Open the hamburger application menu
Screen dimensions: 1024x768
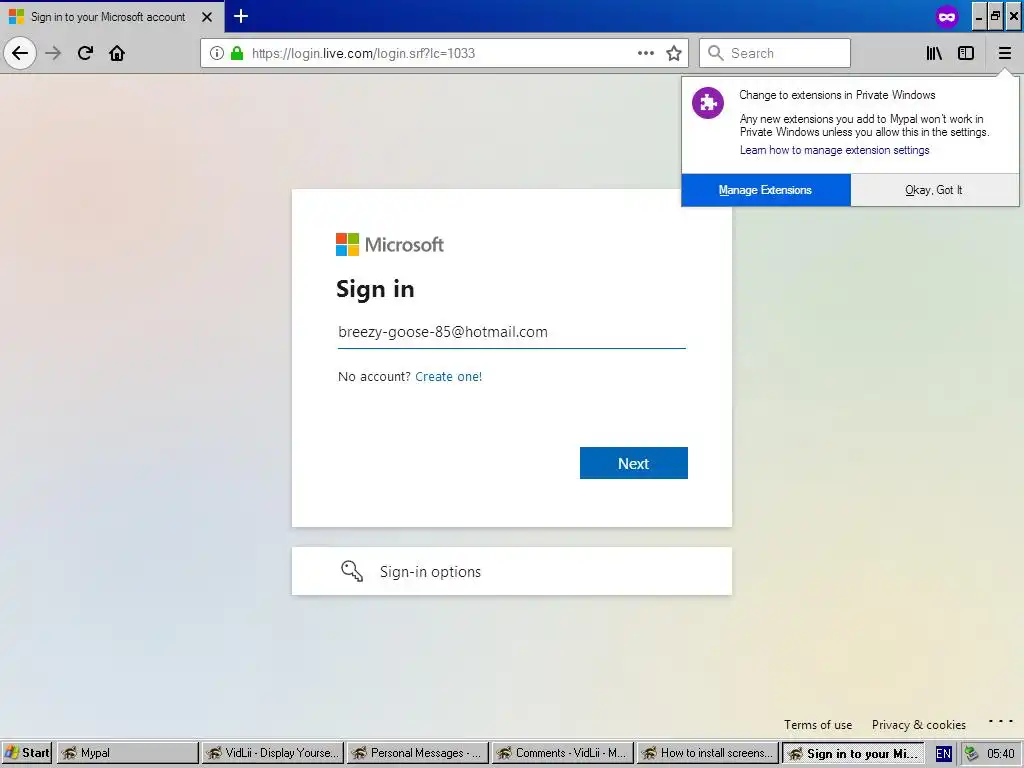[x=1004, y=53]
